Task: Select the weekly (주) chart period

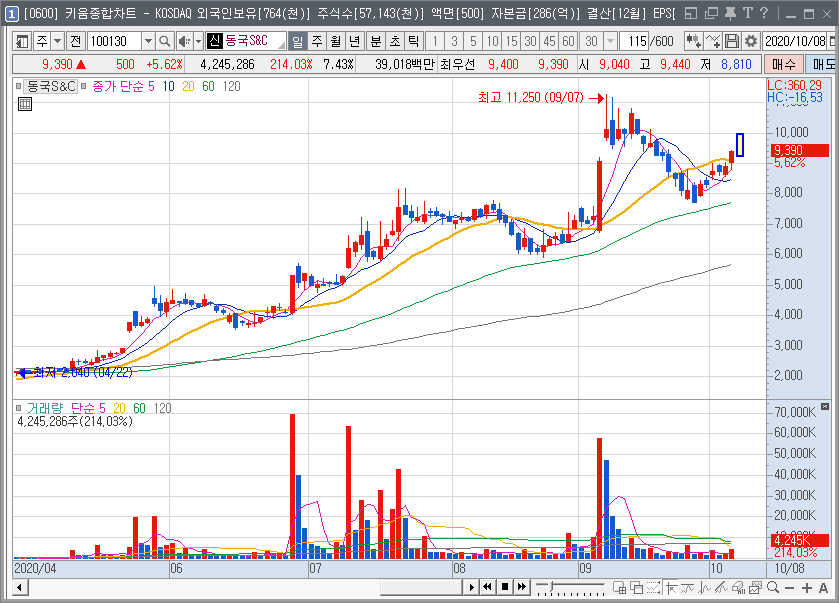Action: point(317,41)
